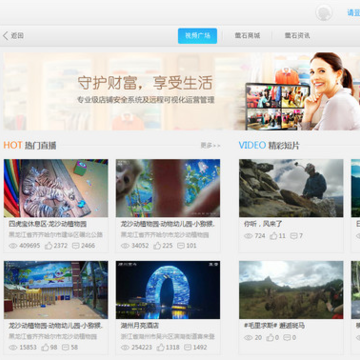The width and height of the screenshot is (360, 360).
Task: Click comment icon on 邂逅斑马 card
Action: point(287,338)
